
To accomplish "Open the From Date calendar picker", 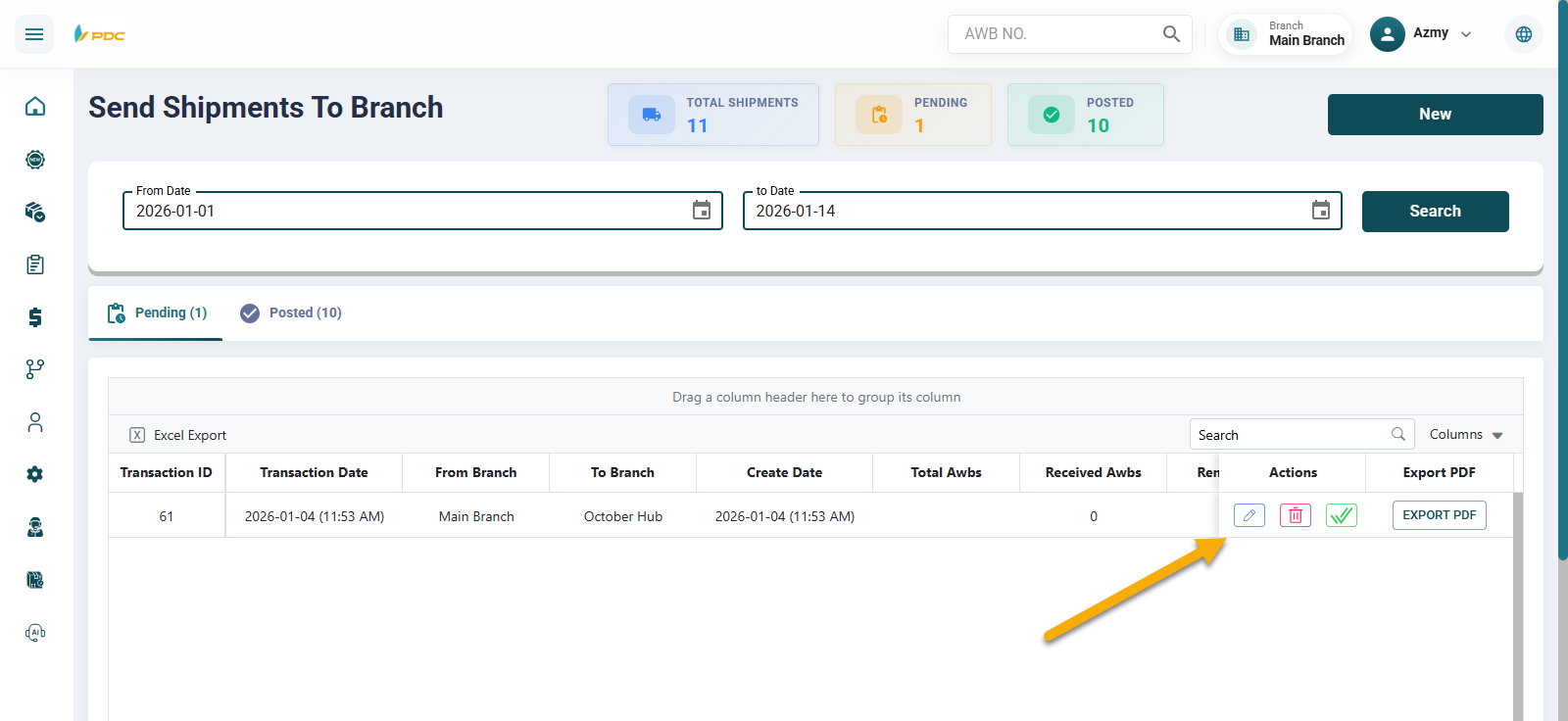I will (x=702, y=211).
